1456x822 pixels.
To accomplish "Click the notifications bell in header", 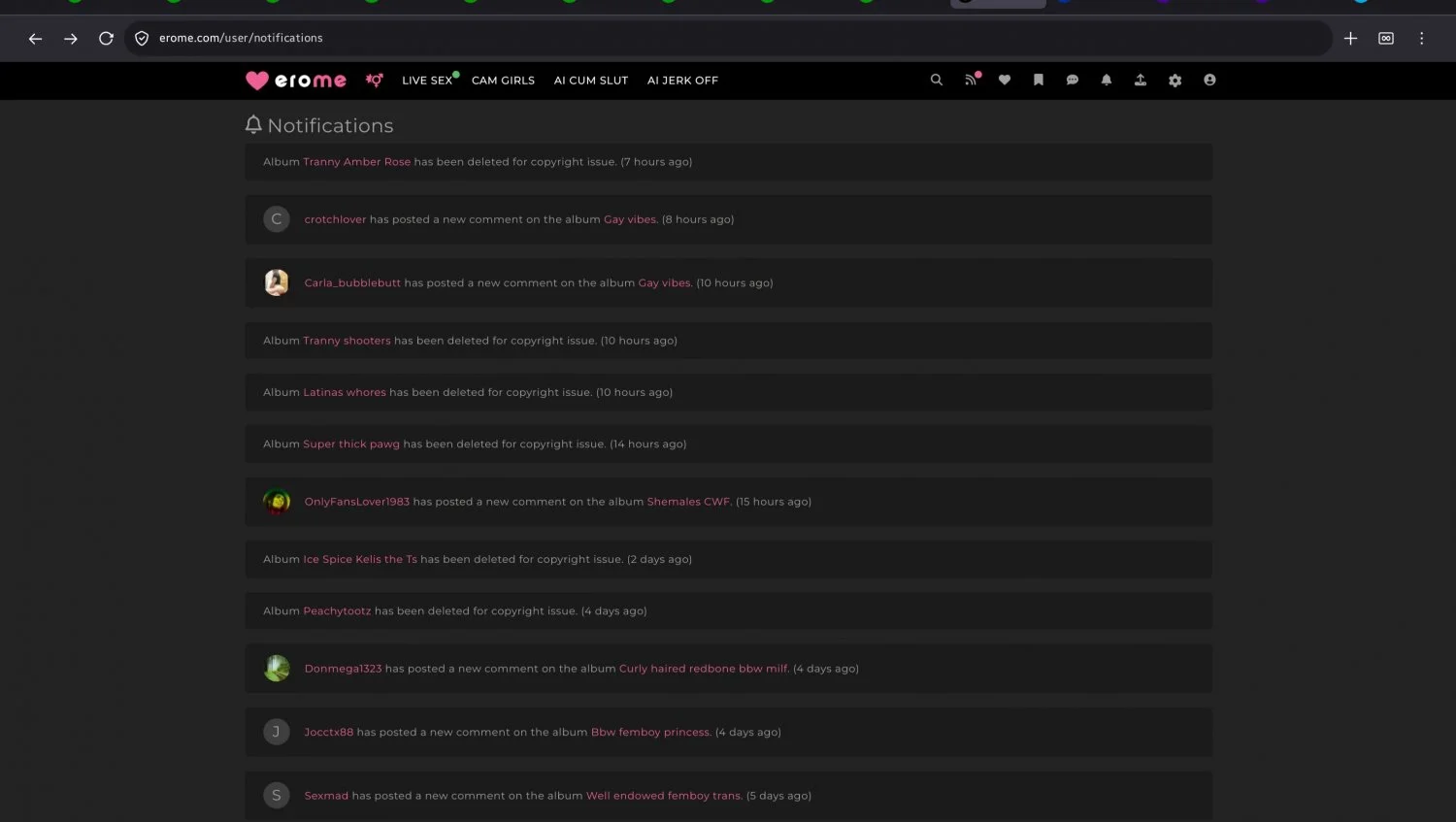I will (1107, 81).
